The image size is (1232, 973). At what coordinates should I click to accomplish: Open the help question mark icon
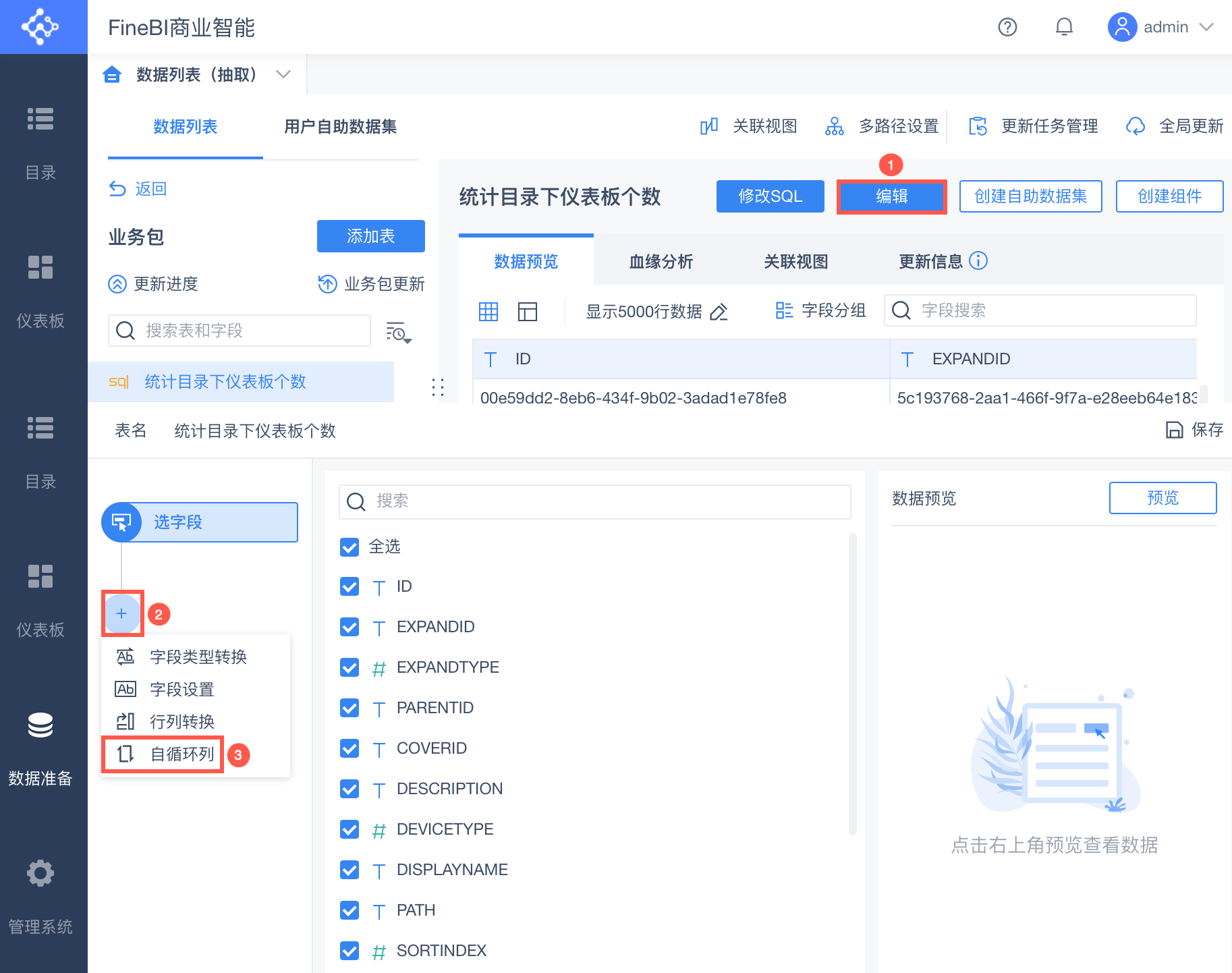coord(1007,27)
